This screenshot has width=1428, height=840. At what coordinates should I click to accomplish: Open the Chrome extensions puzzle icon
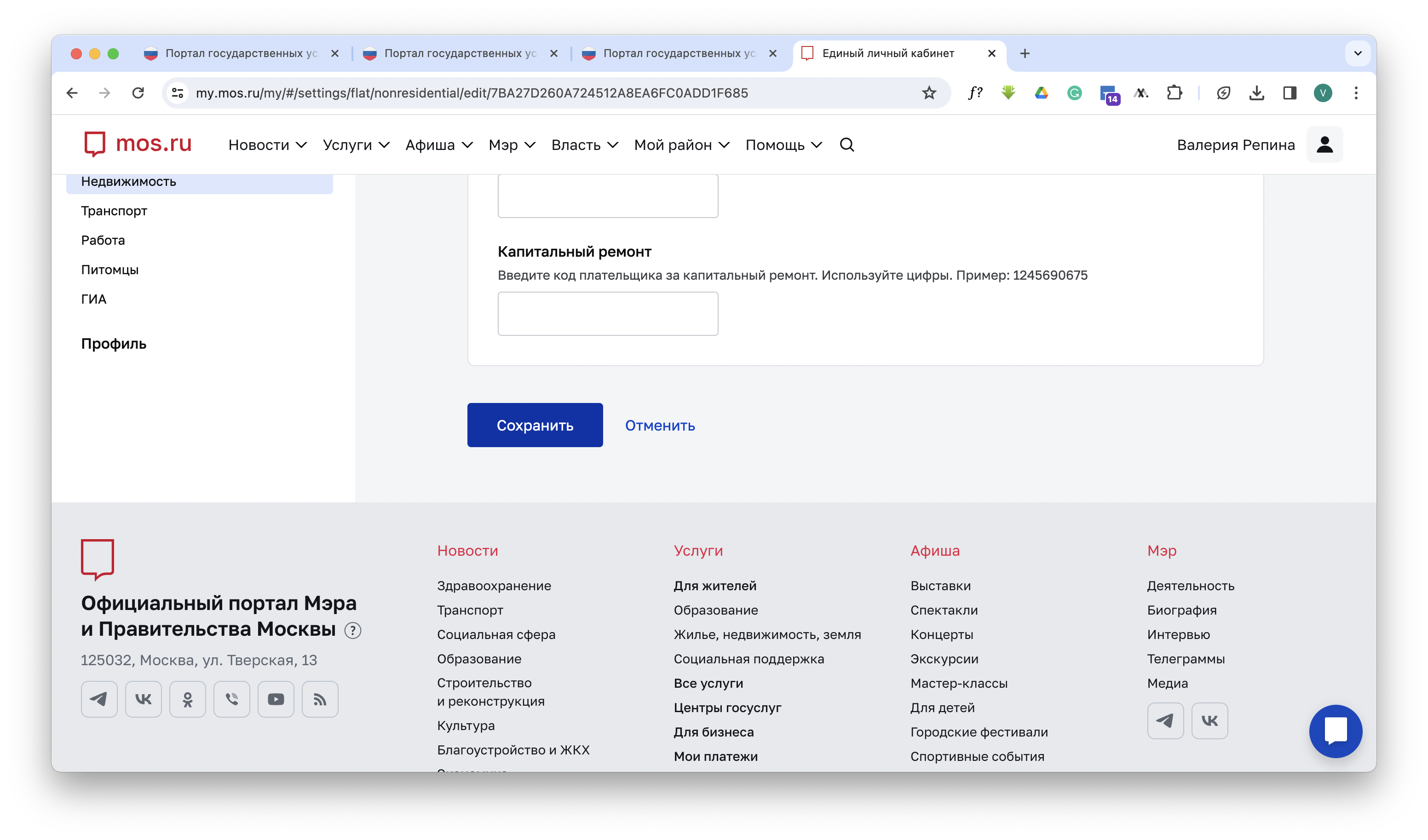coord(1175,93)
